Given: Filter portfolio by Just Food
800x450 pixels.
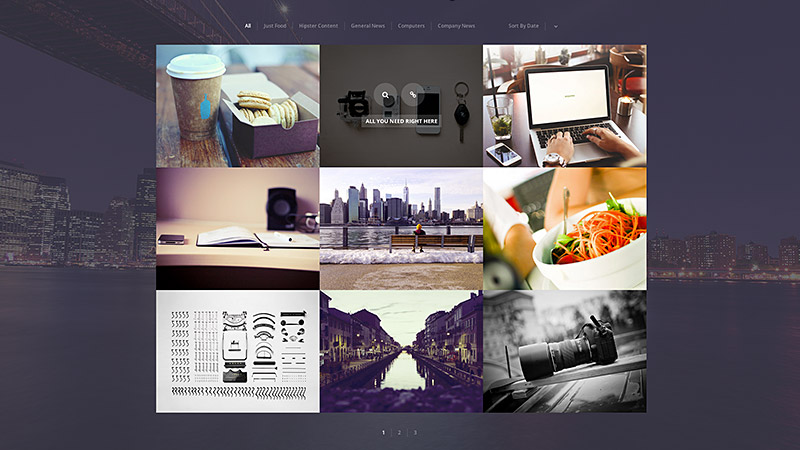Looking at the screenshot, I should [274, 26].
